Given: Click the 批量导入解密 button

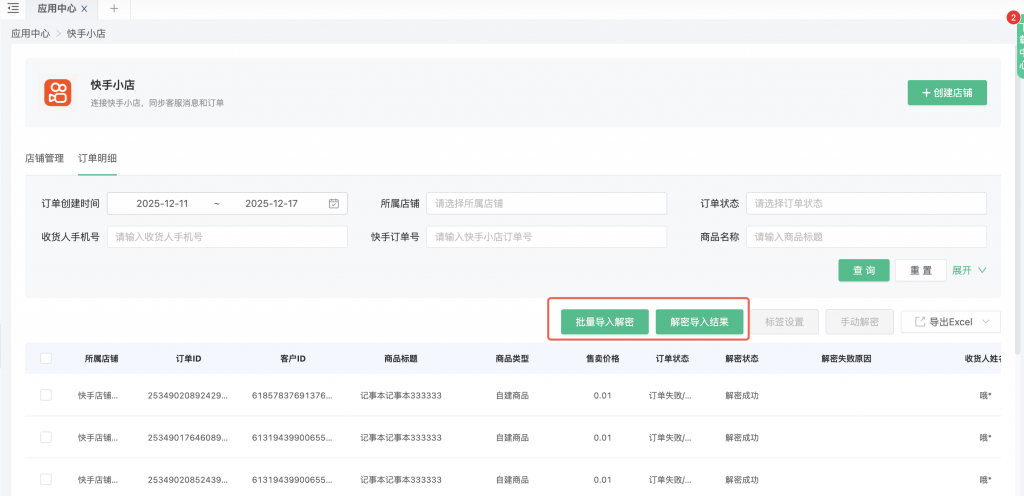Looking at the screenshot, I should (x=598, y=322).
